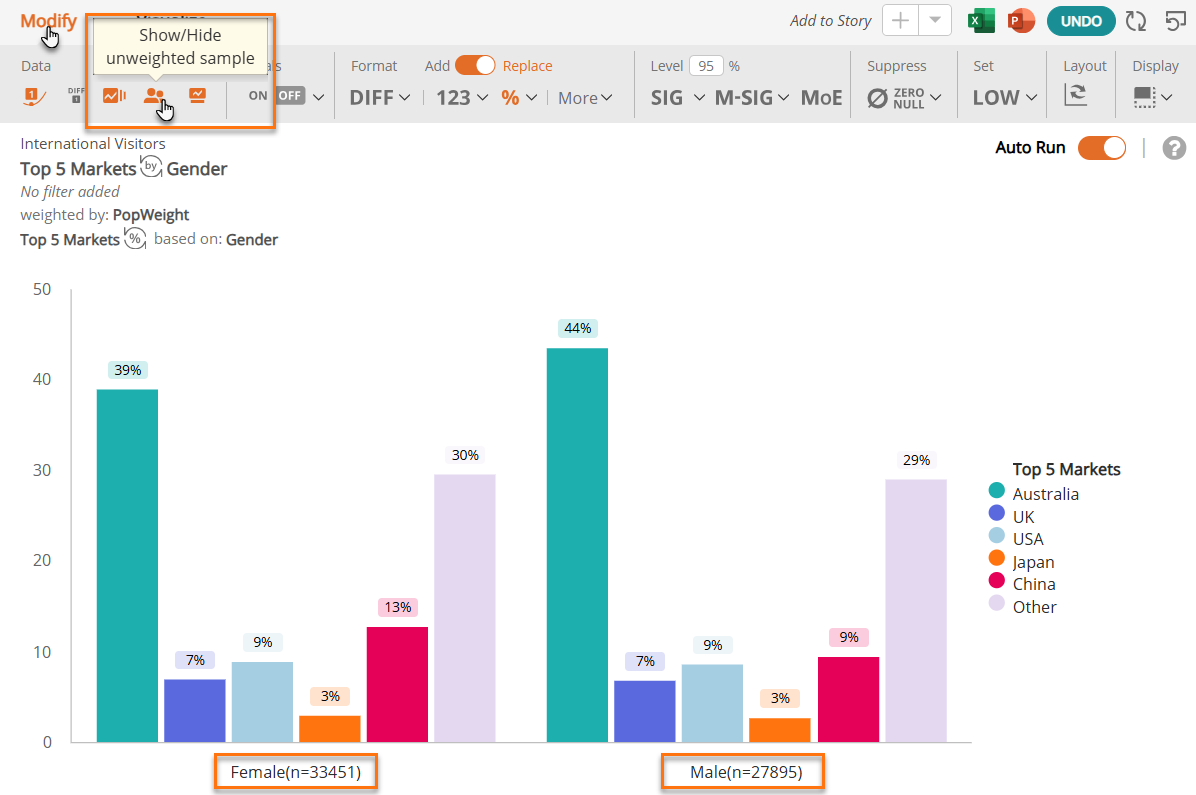This screenshot has height=795, width=1196.
Task: Click the restore window icon in the top-right corner
Action: (x=1175, y=21)
